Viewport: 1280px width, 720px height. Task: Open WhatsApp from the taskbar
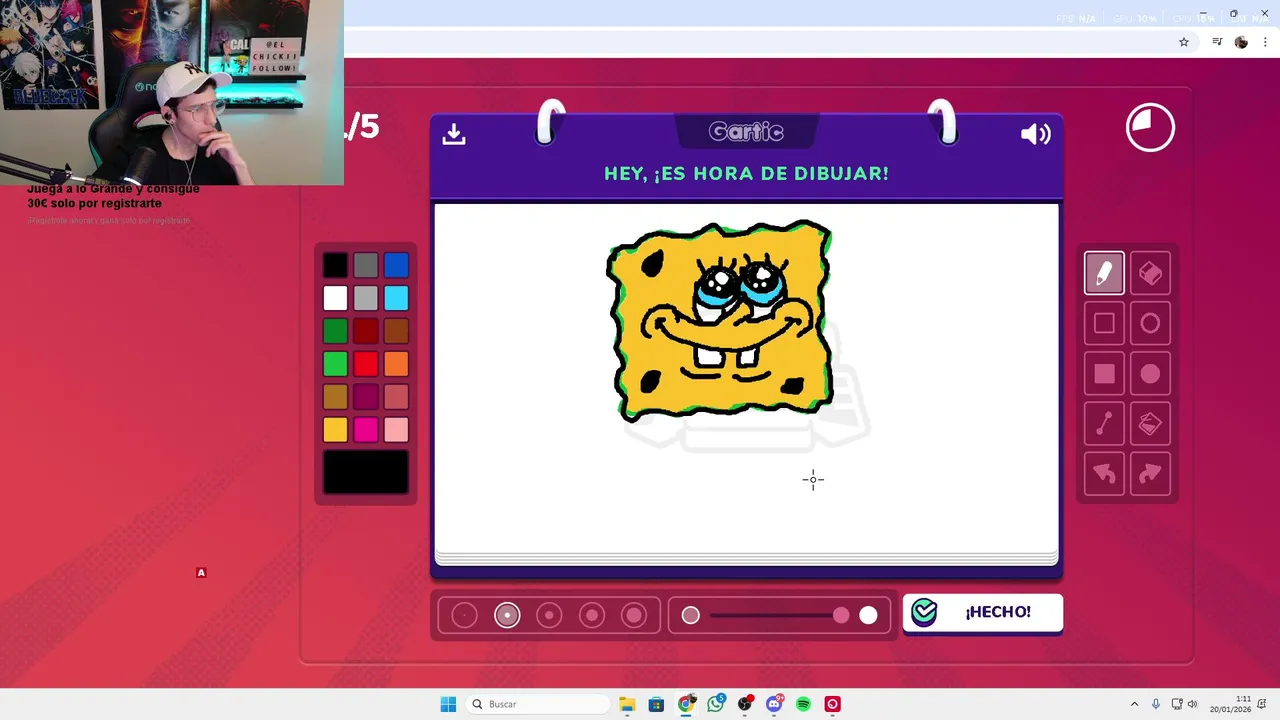pyautogui.click(x=715, y=704)
